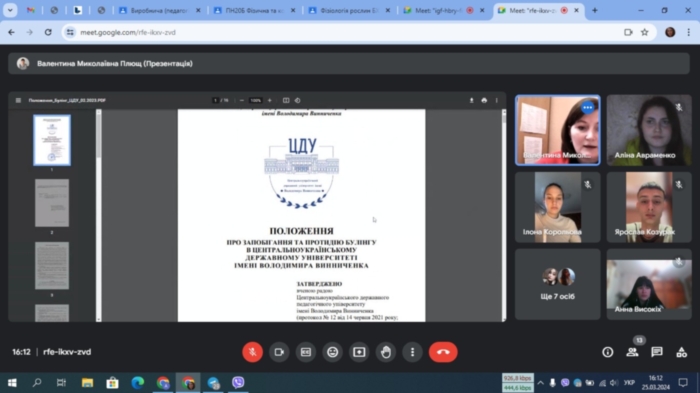Viewport: 700px width, 393px height.
Task: Open the more options menu in Meet controls
Action: tap(412, 352)
